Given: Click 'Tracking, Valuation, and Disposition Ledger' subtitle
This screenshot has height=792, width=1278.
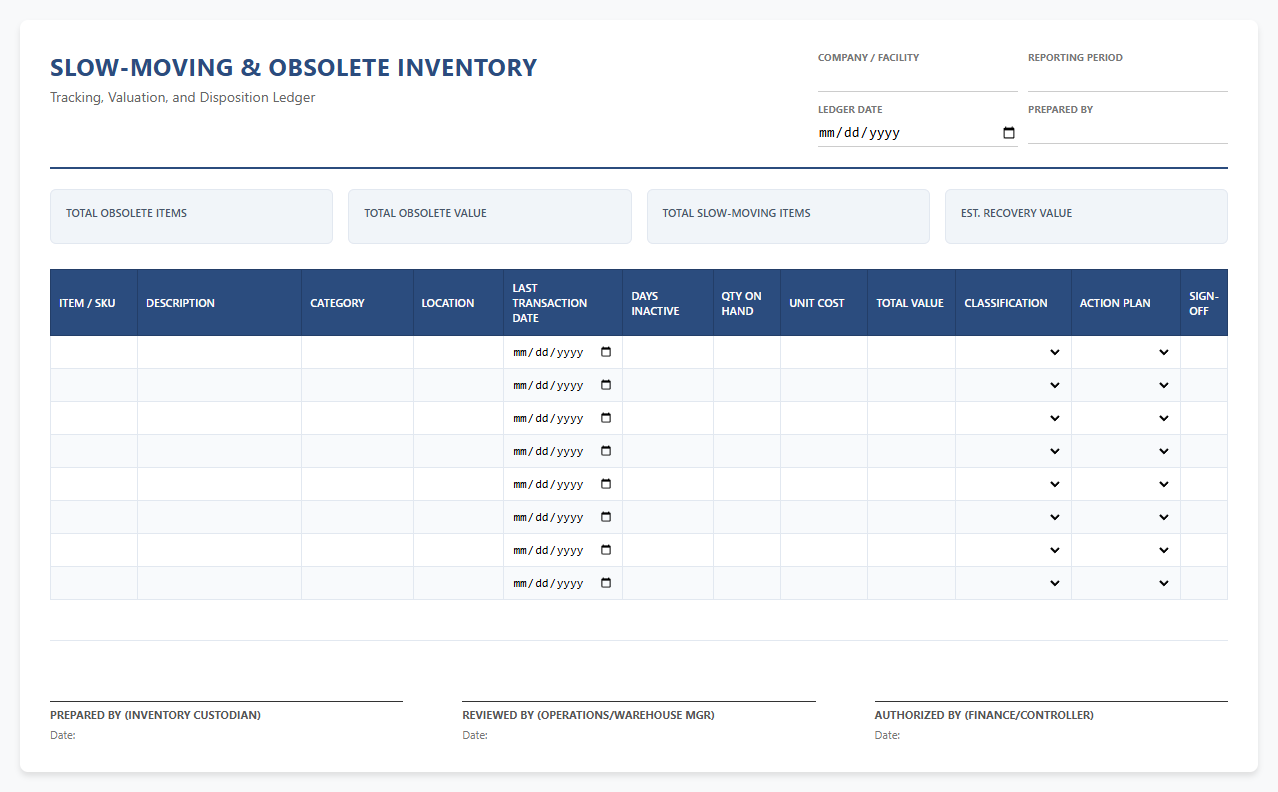Looking at the screenshot, I should pos(182,98).
